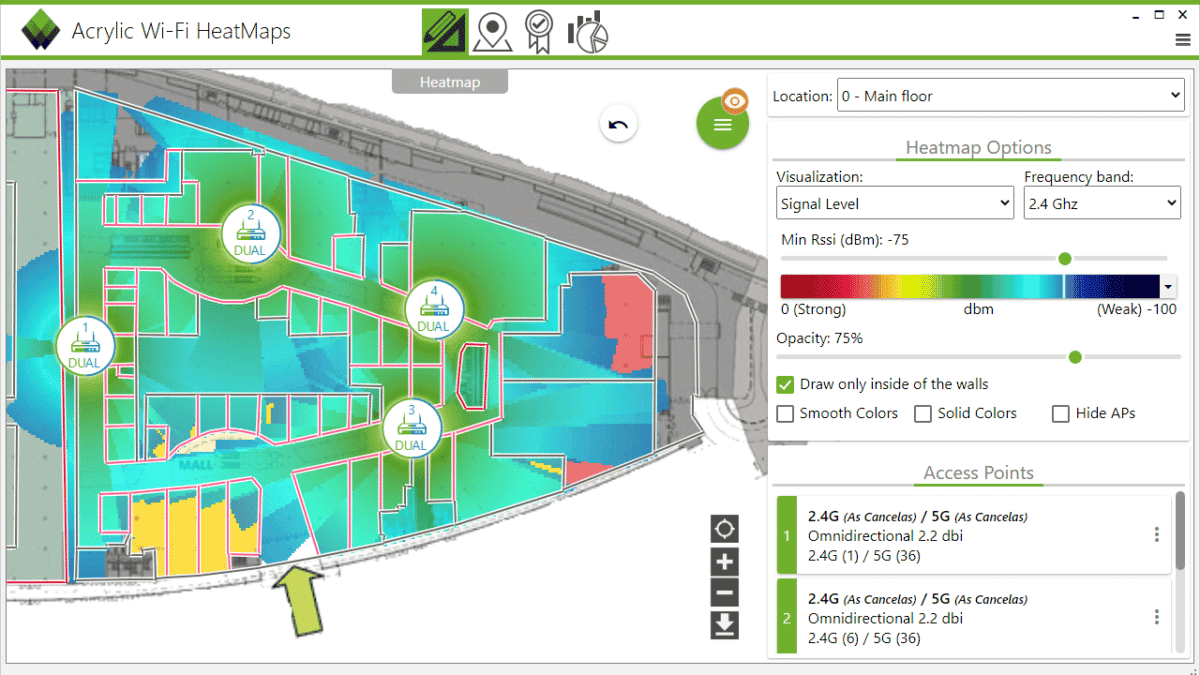Select access point 3 DUAL marker

click(x=411, y=428)
